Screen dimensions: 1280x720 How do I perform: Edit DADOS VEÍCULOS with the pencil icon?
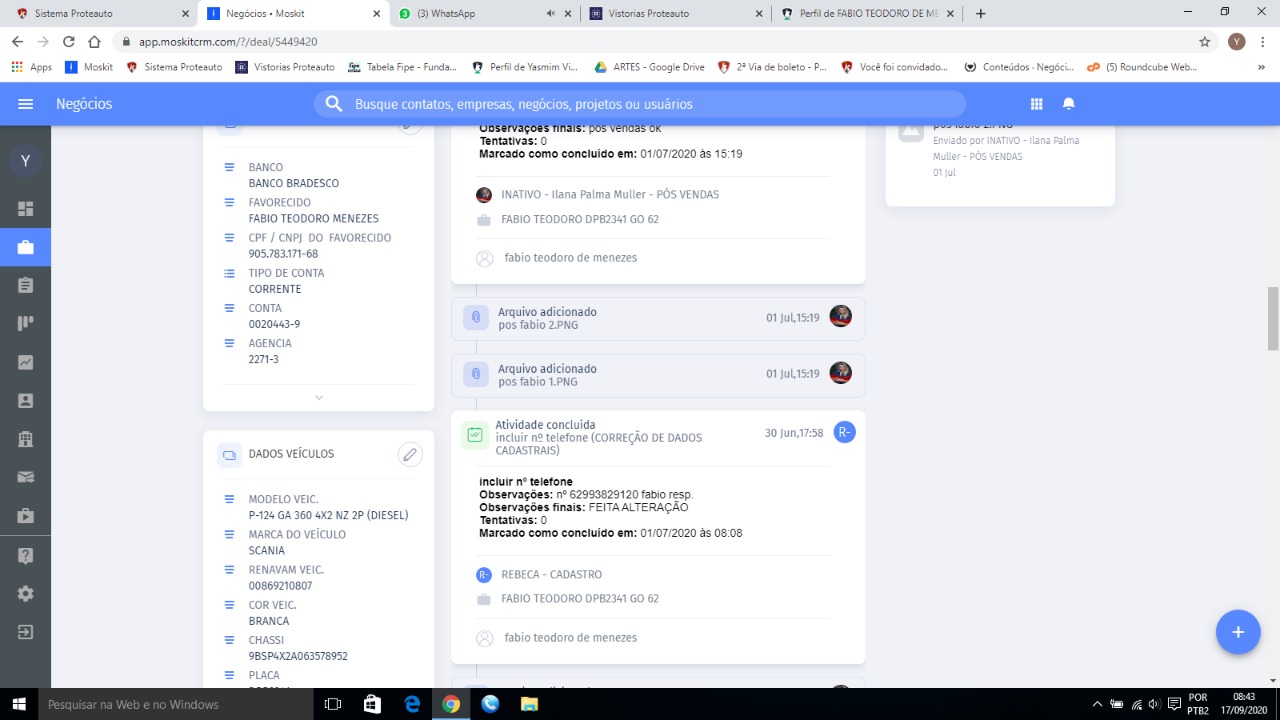[409, 455]
